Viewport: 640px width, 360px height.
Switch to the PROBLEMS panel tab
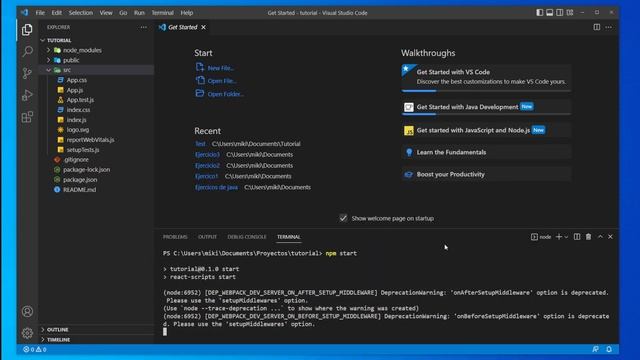coord(175,237)
